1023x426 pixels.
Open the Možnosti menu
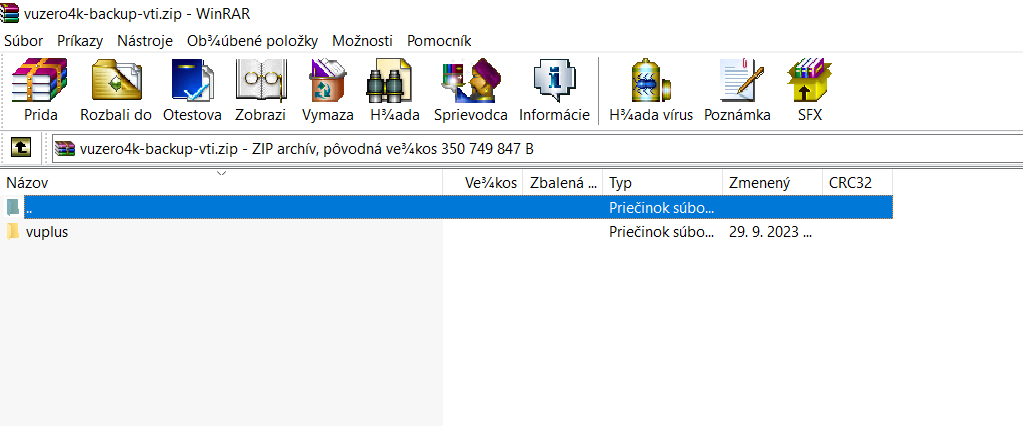(362, 40)
